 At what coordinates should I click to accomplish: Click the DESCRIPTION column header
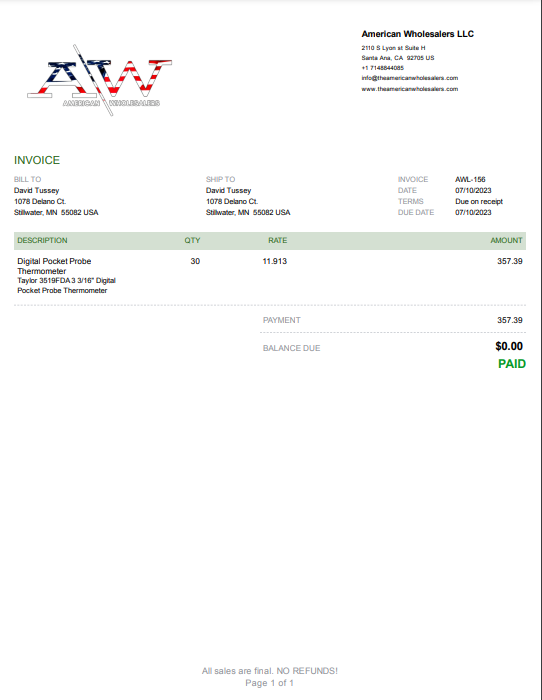(42, 241)
